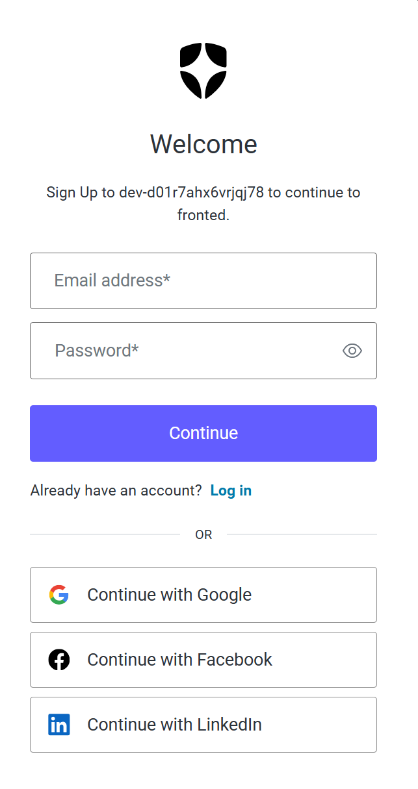Click the dev-d01r7ahx6vrjqj78 tenant name text
This screenshot has height=789, width=418.
(191, 193)
